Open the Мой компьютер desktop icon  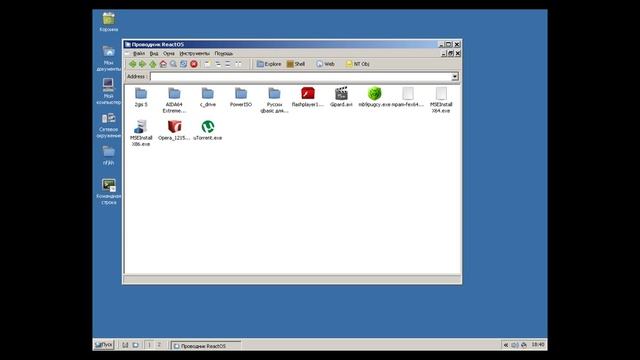109,91
